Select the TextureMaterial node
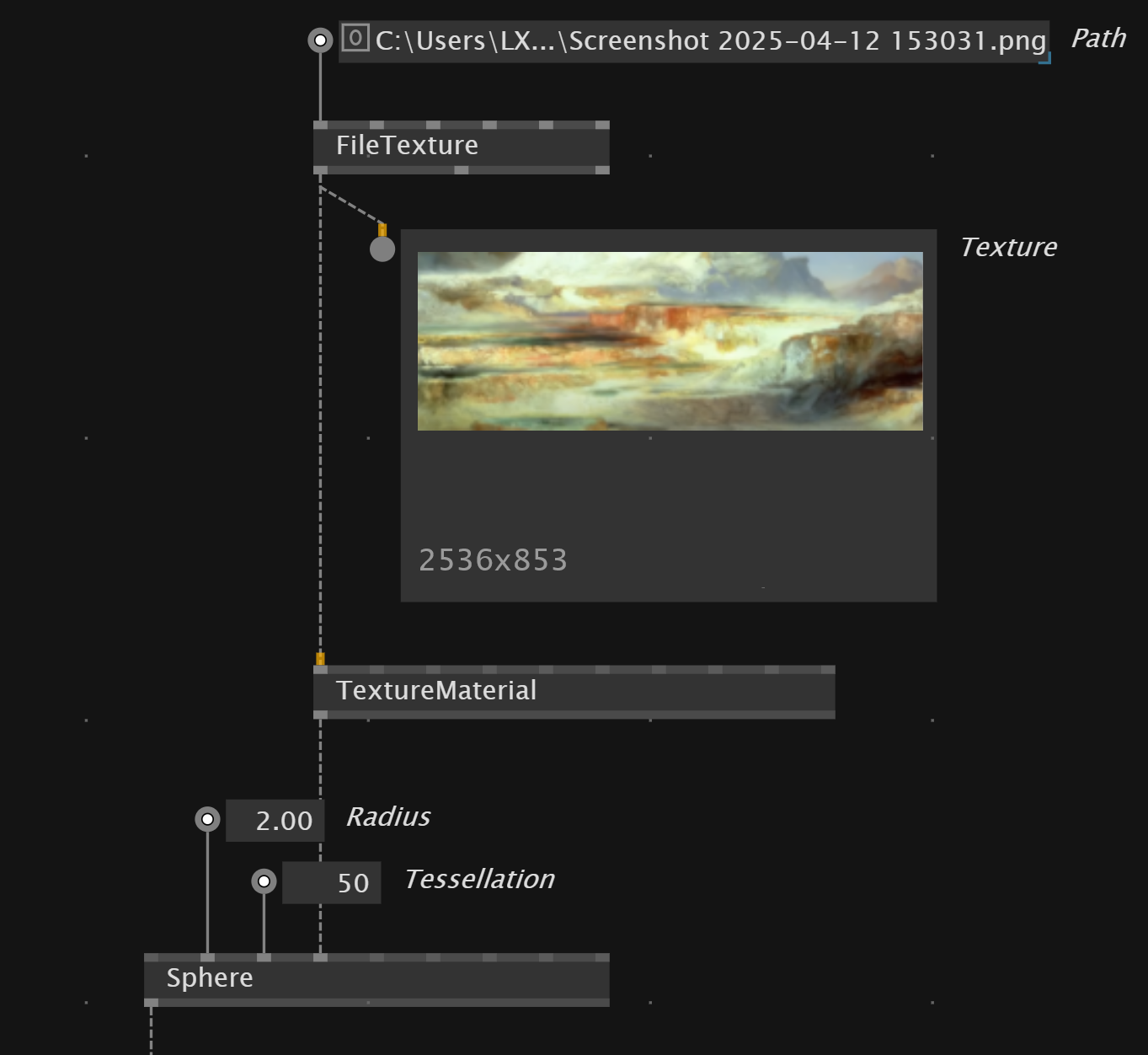This screenshot has width=1148, height=1055. click(x=574, y=692)
